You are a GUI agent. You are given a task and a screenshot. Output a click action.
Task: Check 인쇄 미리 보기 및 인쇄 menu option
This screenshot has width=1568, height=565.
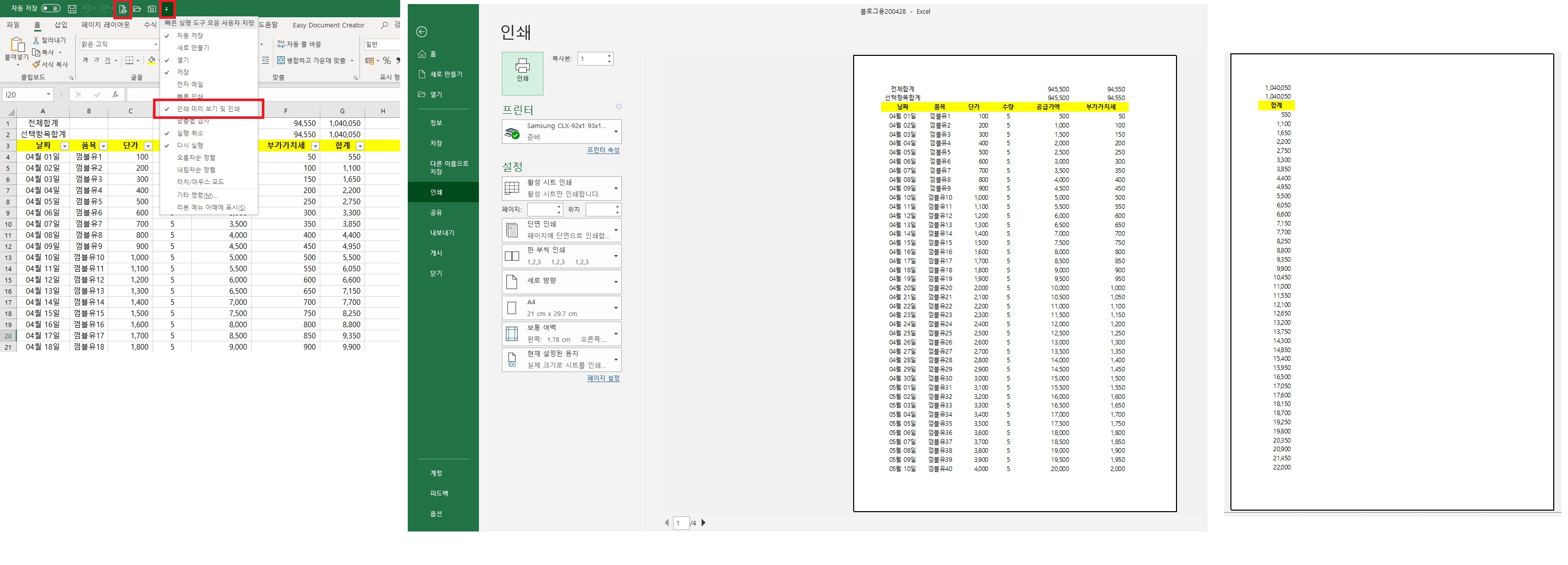click(208, 109)
